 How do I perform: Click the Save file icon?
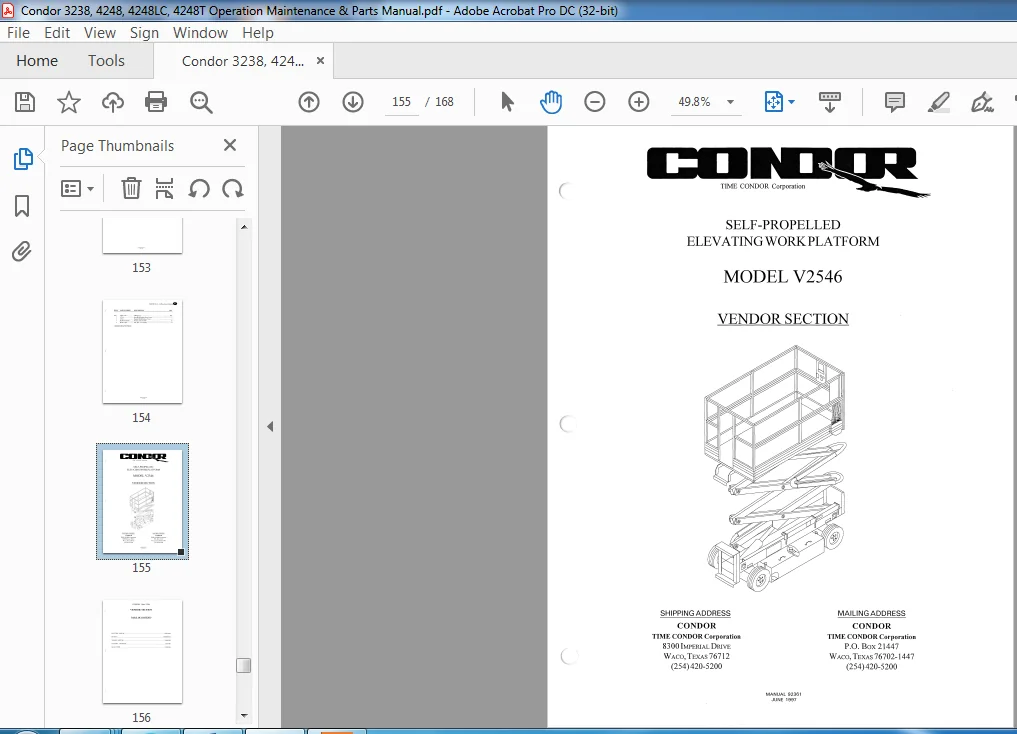click(25, 102)
